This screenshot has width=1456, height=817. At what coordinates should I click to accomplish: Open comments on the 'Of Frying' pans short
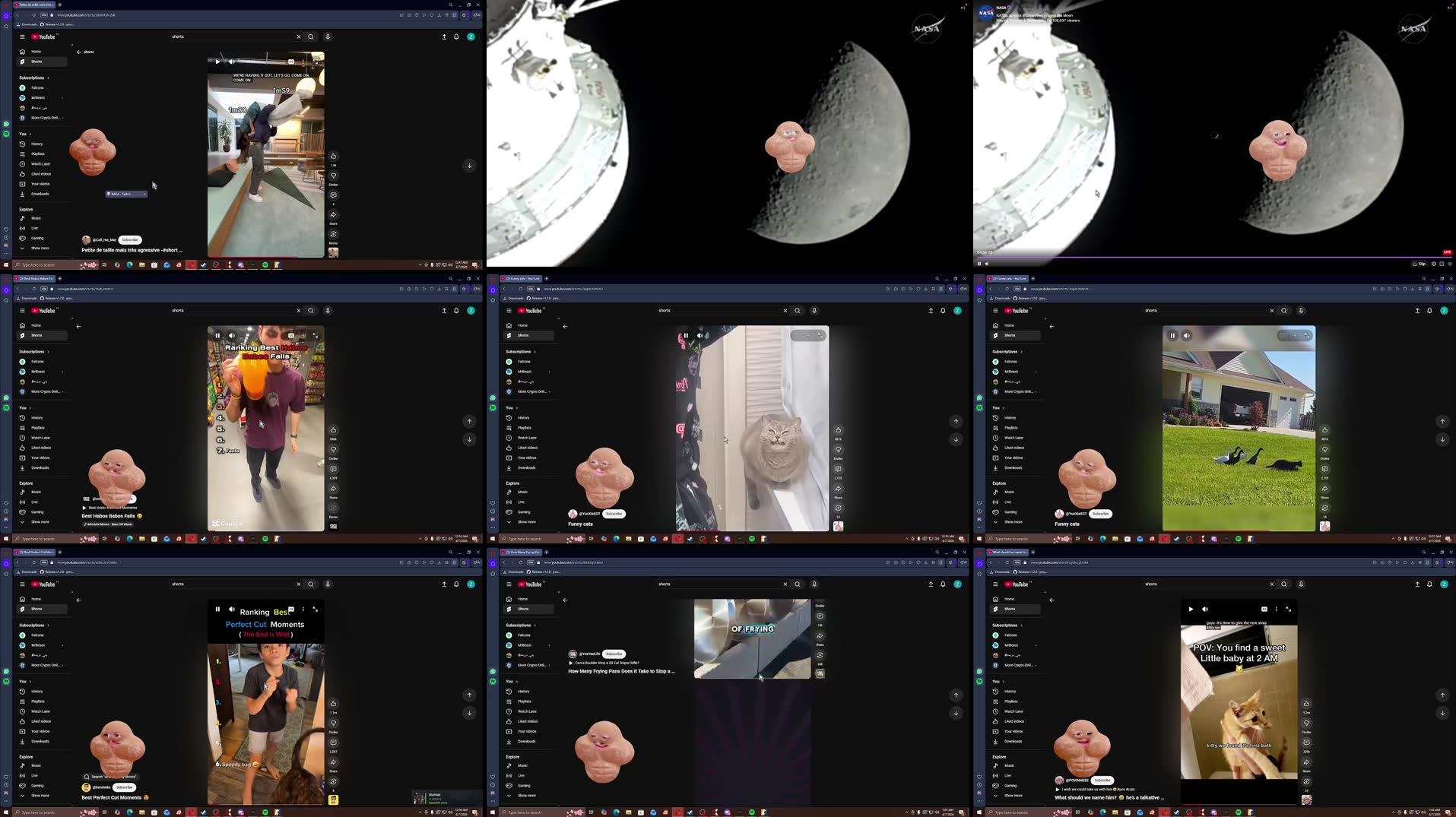(820, 616)
